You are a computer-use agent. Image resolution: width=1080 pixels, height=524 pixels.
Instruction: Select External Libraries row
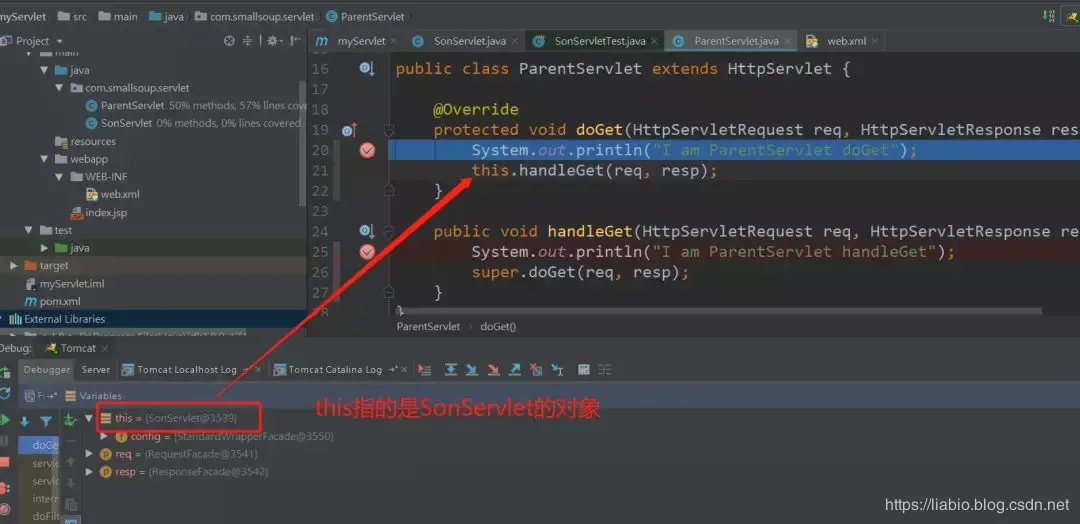152,319
